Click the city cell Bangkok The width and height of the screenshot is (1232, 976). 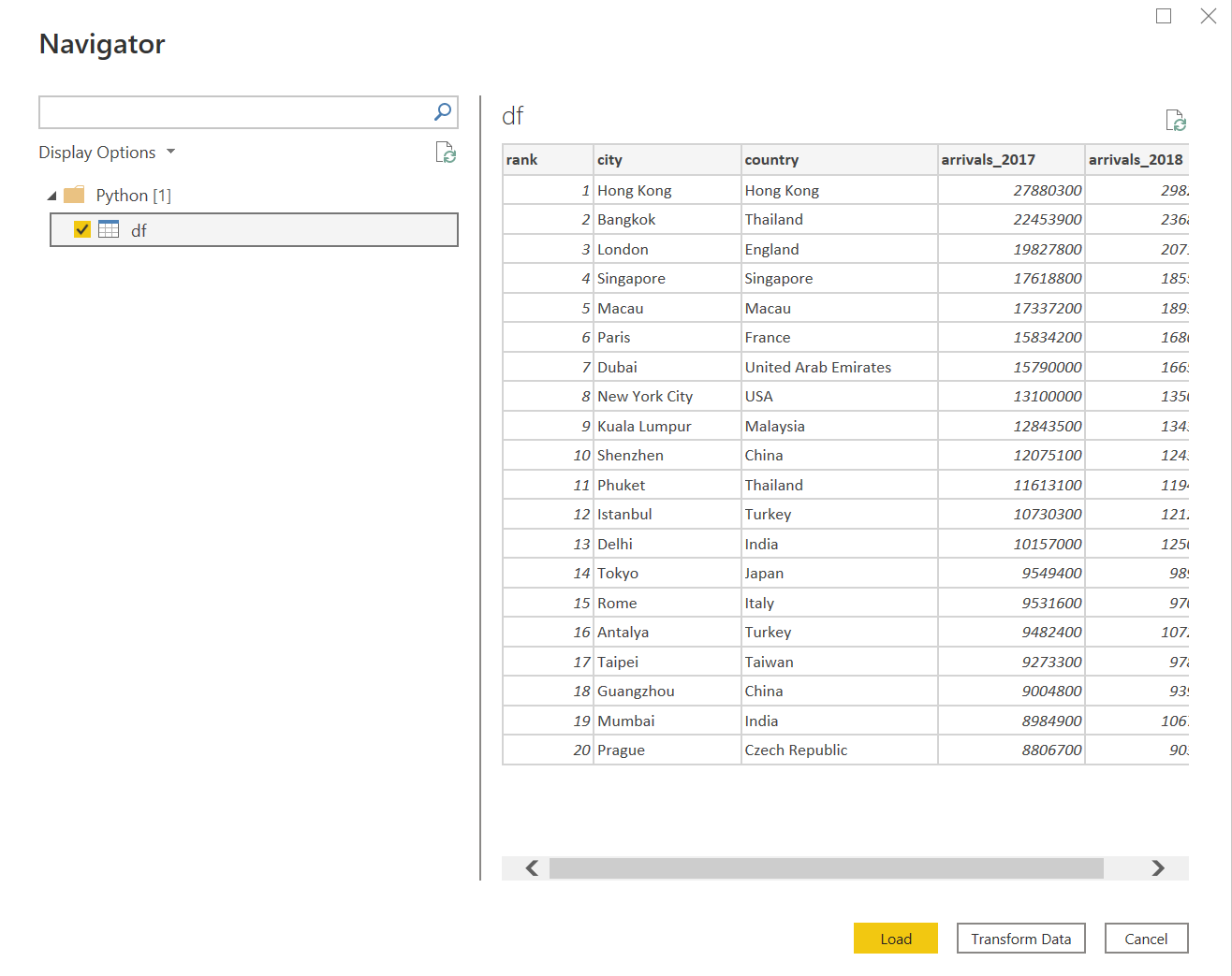667,219
